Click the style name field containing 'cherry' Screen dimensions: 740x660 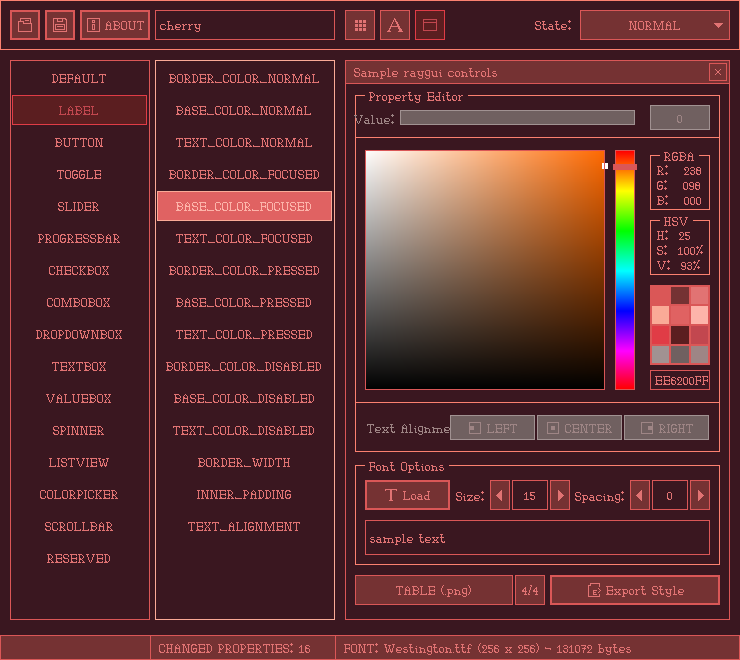tap(245, 25)
